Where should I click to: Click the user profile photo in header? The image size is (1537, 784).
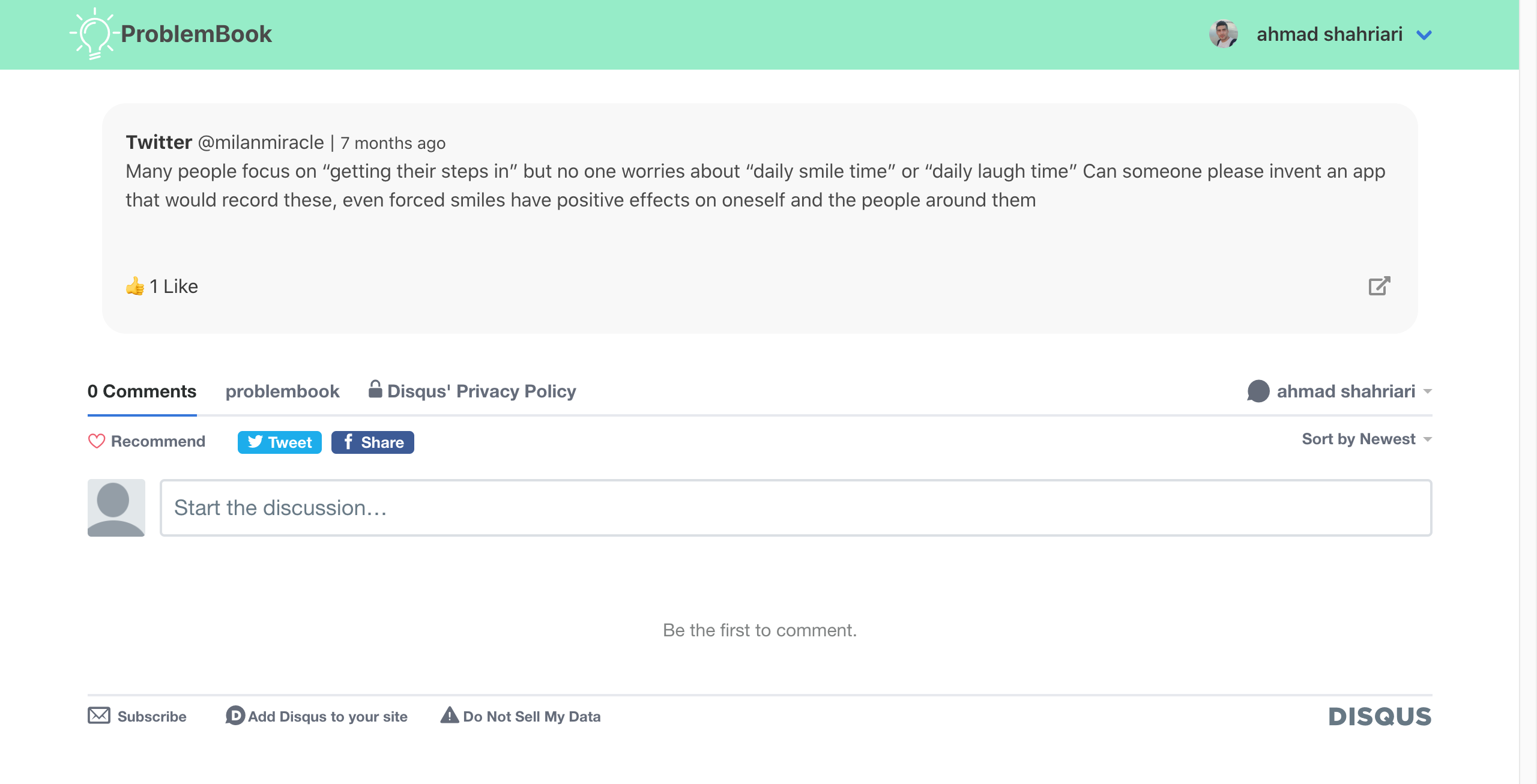(x=1223, y=34)
